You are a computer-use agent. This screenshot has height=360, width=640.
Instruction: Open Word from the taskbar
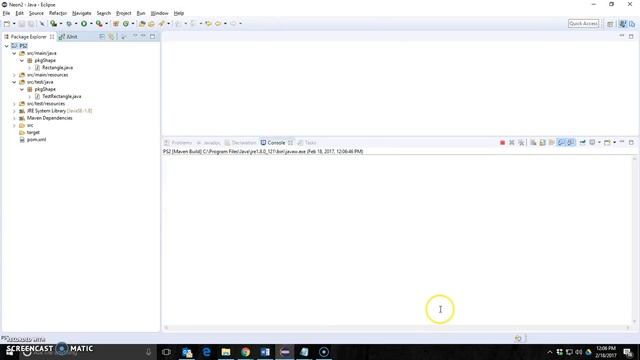(x=265, y=352)
